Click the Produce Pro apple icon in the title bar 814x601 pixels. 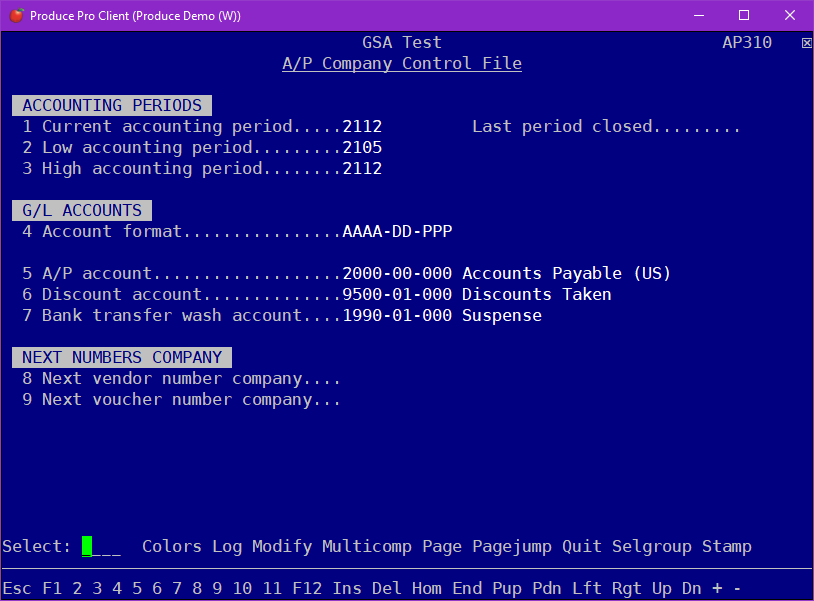click(x=17, y=16)
